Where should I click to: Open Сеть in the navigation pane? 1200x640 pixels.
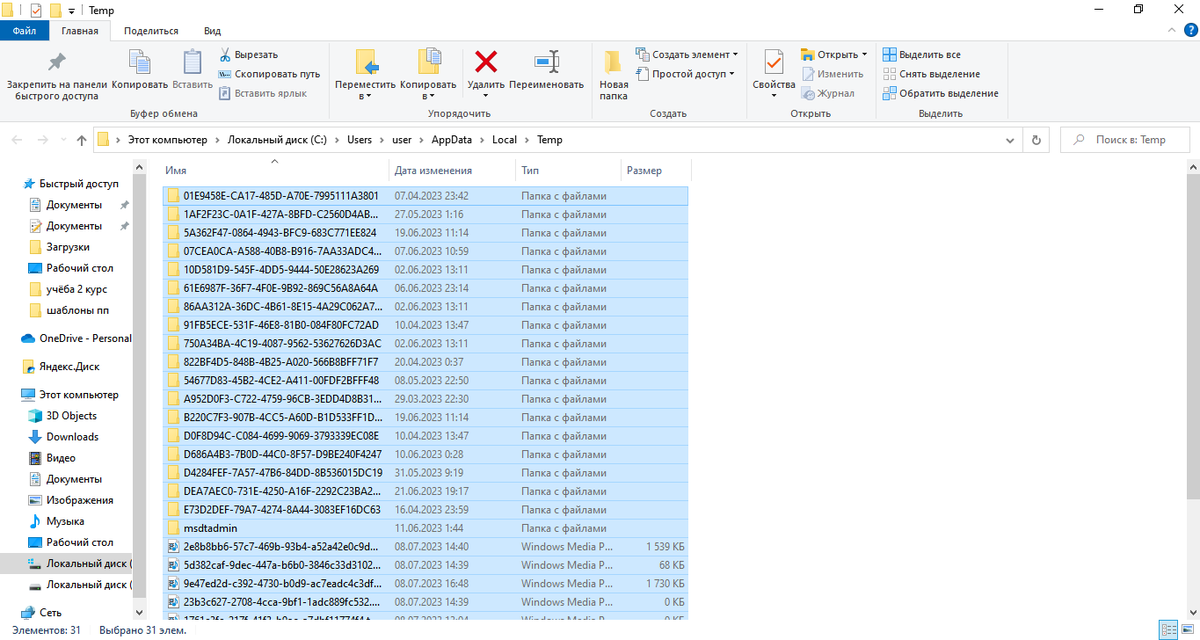coord(42,612)
